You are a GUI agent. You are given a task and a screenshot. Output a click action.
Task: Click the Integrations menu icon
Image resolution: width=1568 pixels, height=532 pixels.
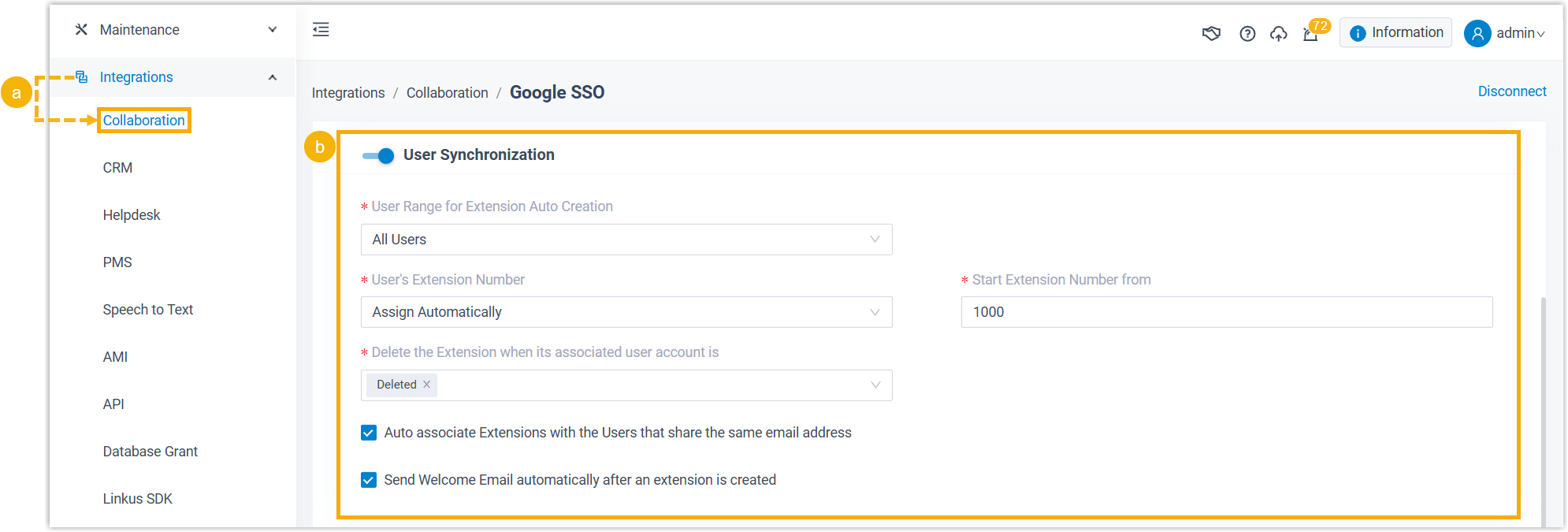pos(81,77)
